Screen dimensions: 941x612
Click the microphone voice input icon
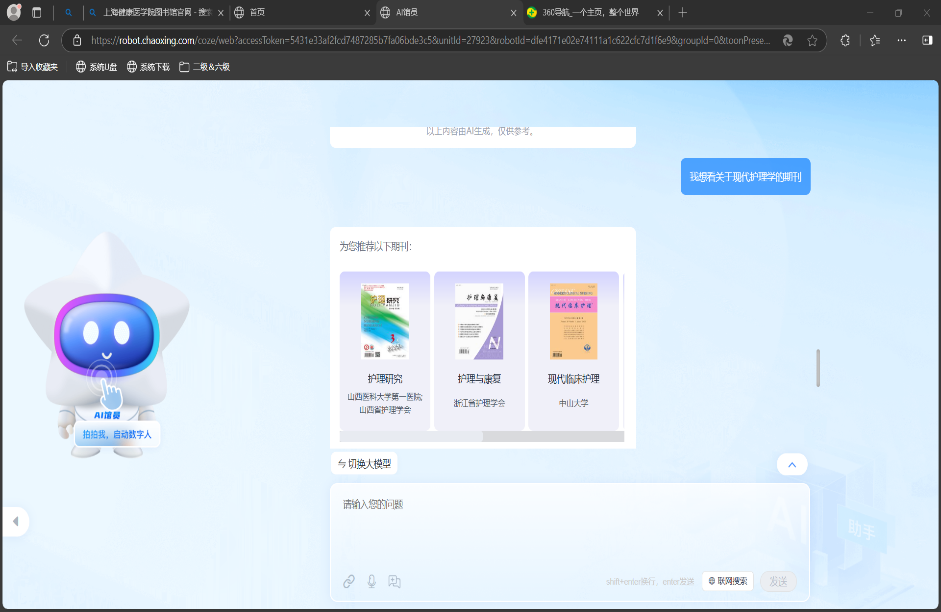click(x=372, y=581)
